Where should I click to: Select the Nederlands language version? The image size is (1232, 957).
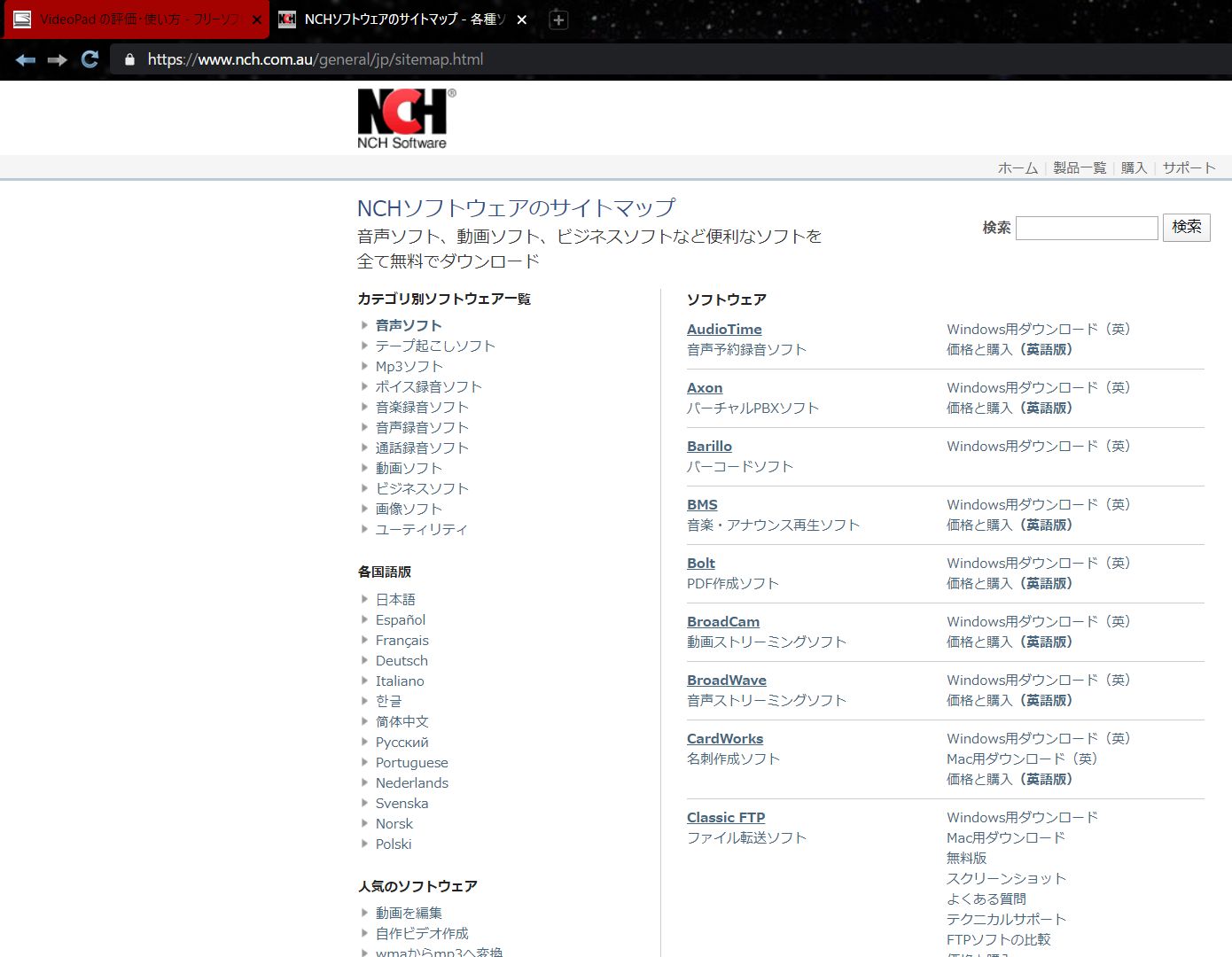tap(412, 782)
